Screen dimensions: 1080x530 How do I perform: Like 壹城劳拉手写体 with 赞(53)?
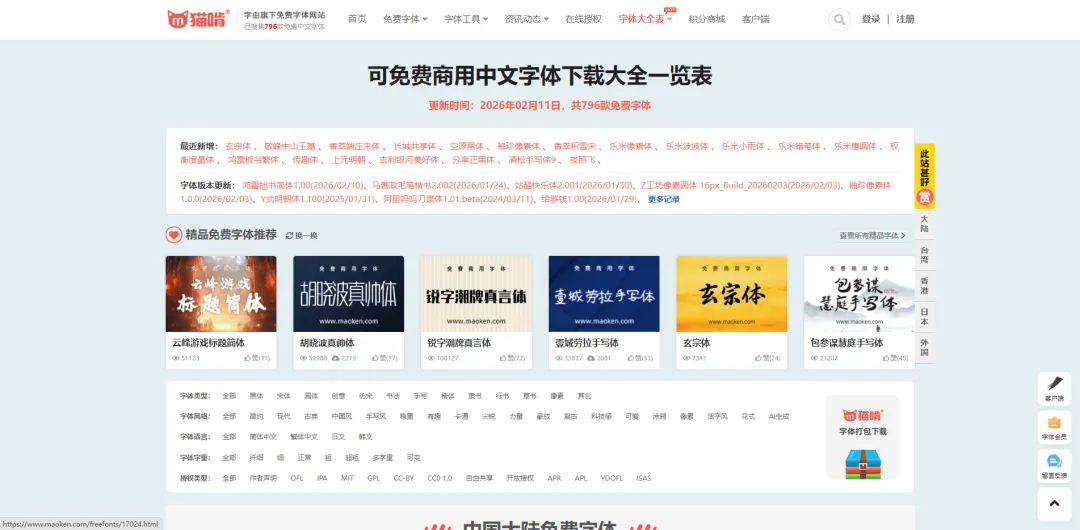click(640, 358)
